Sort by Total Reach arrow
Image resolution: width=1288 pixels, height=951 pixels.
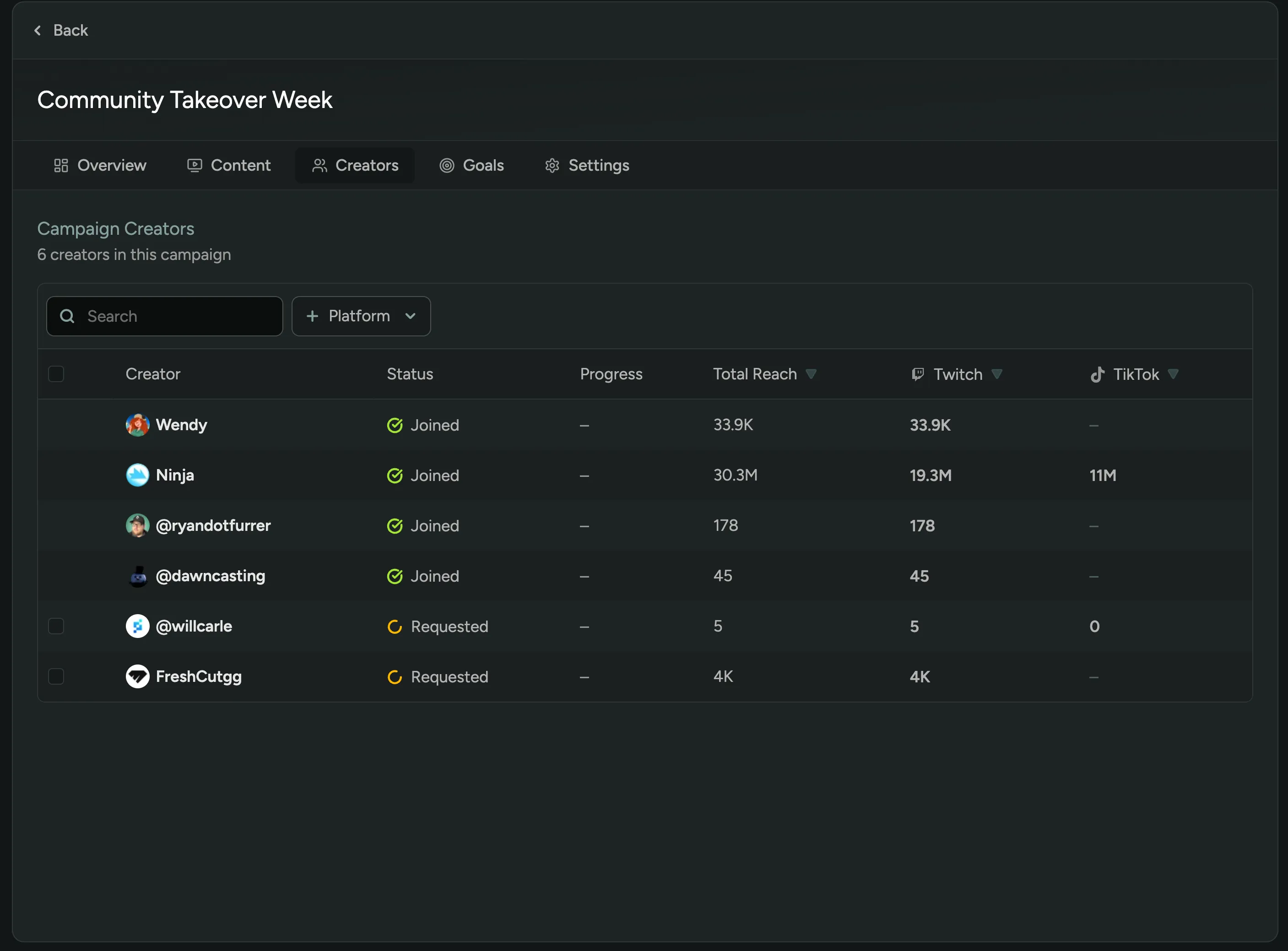(x=811, y=373)
